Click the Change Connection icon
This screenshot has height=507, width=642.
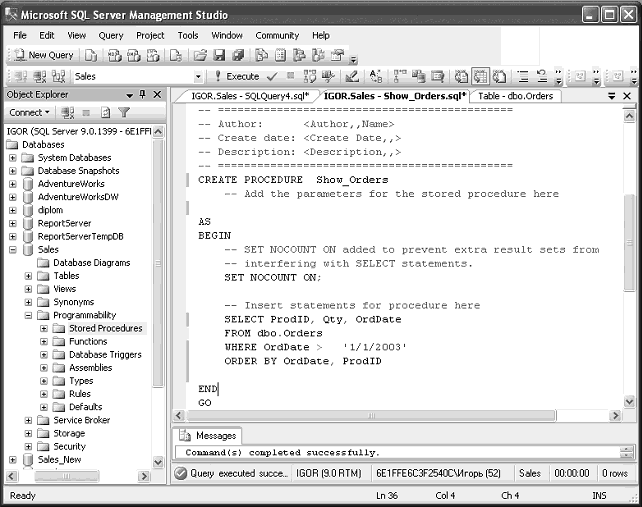[59, 77]
